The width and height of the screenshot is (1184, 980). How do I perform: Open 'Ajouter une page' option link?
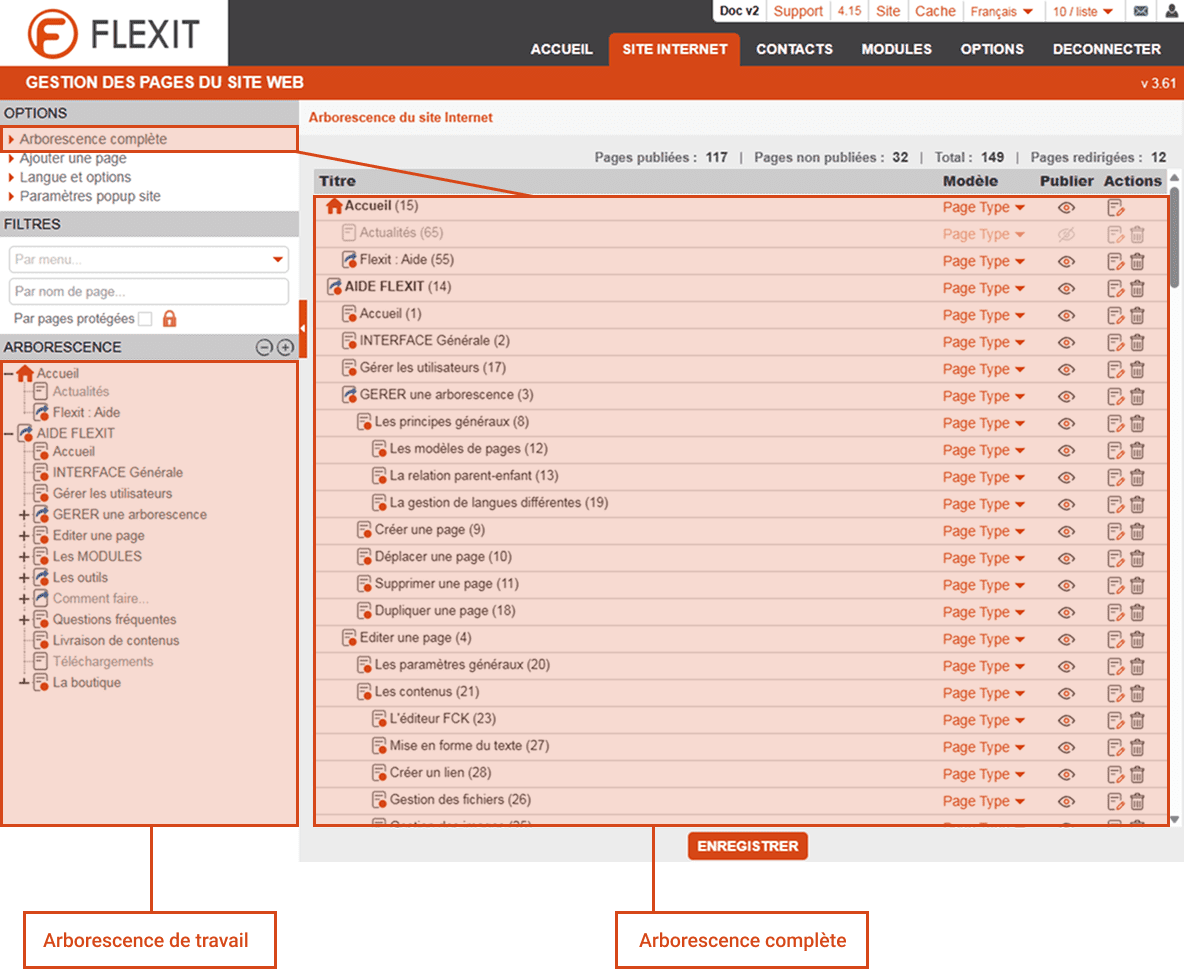(73, 158)
